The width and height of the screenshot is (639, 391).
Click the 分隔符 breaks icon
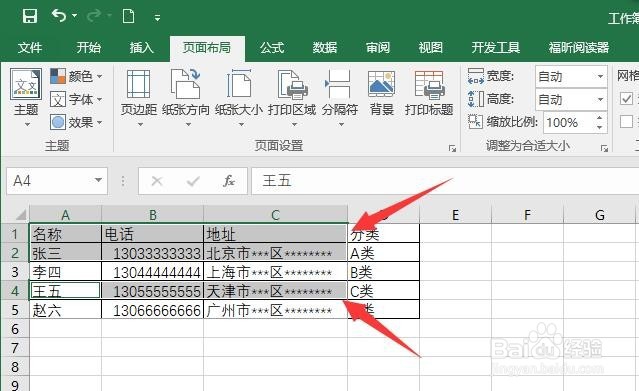click(x=338, y=84)
